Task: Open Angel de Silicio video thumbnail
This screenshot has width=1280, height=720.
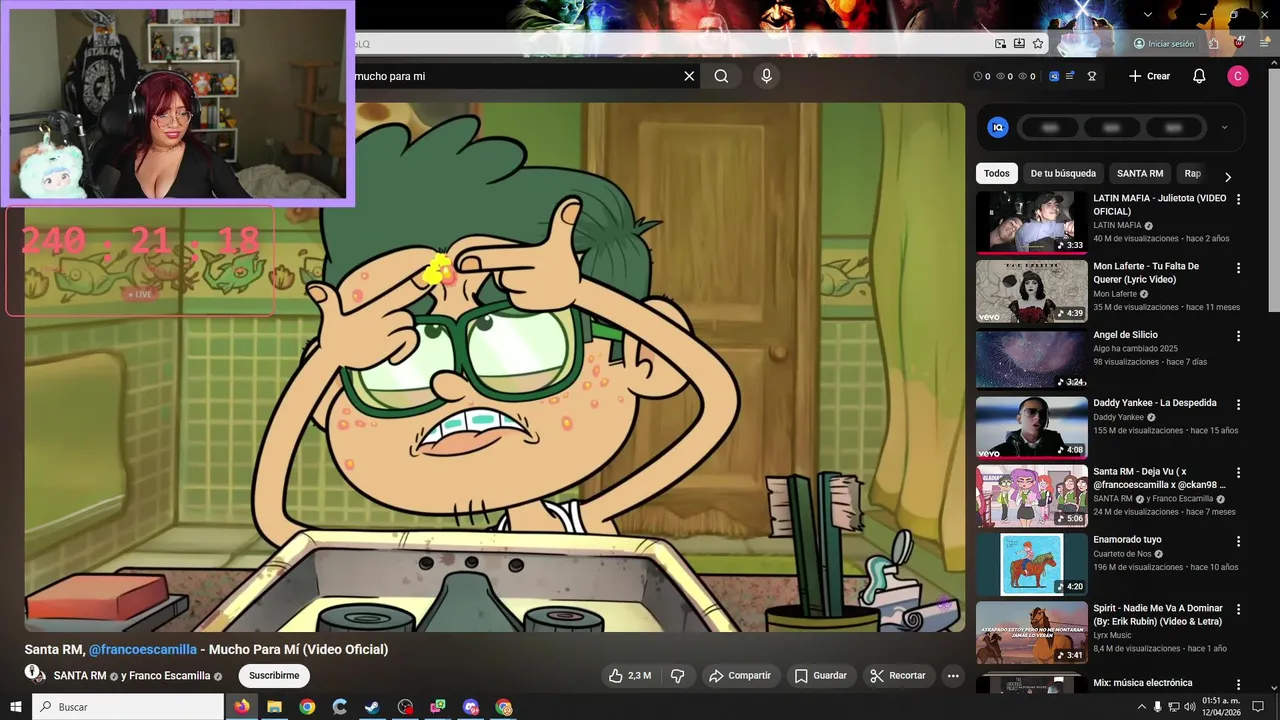Action: 1032,359
